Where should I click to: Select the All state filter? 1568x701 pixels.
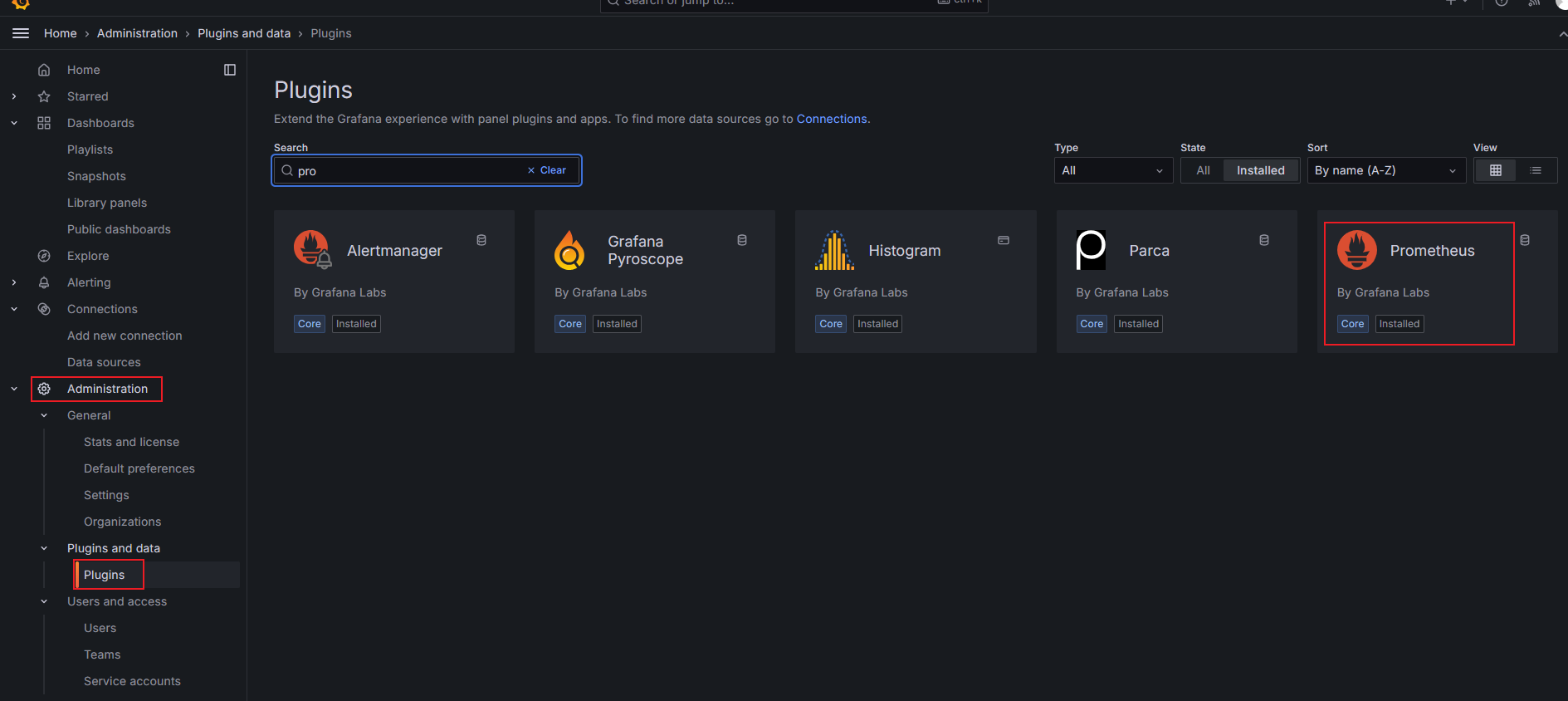coord(1203,170)
